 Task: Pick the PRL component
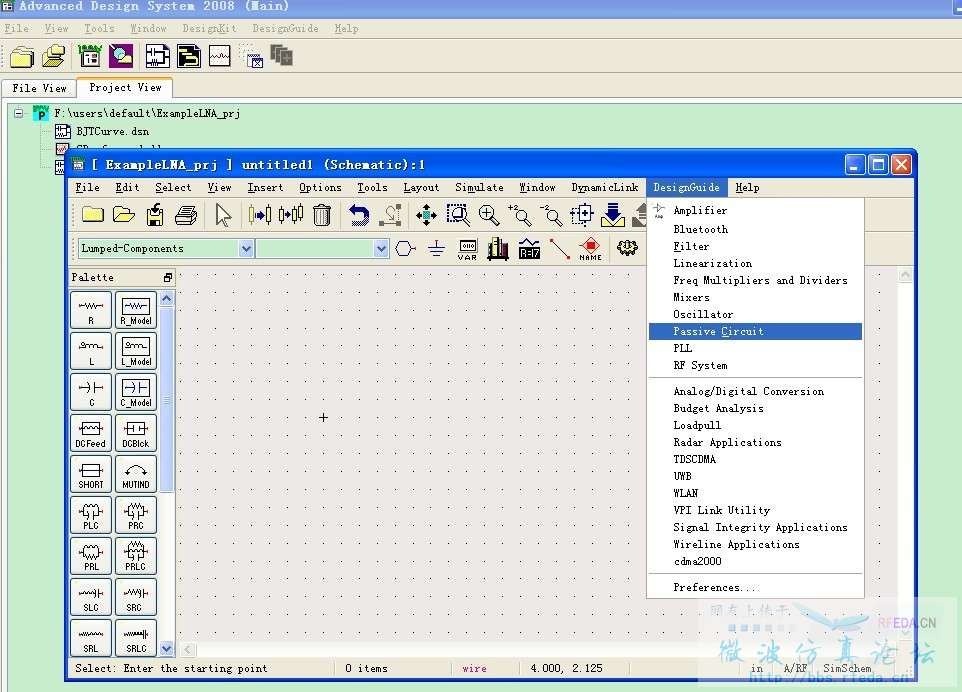(x=91, y=556)
